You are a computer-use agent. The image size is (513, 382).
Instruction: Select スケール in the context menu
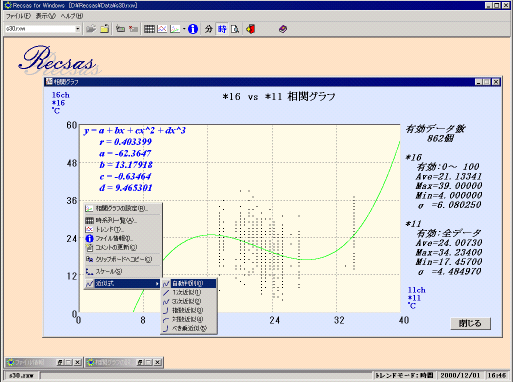click(122, 271)
